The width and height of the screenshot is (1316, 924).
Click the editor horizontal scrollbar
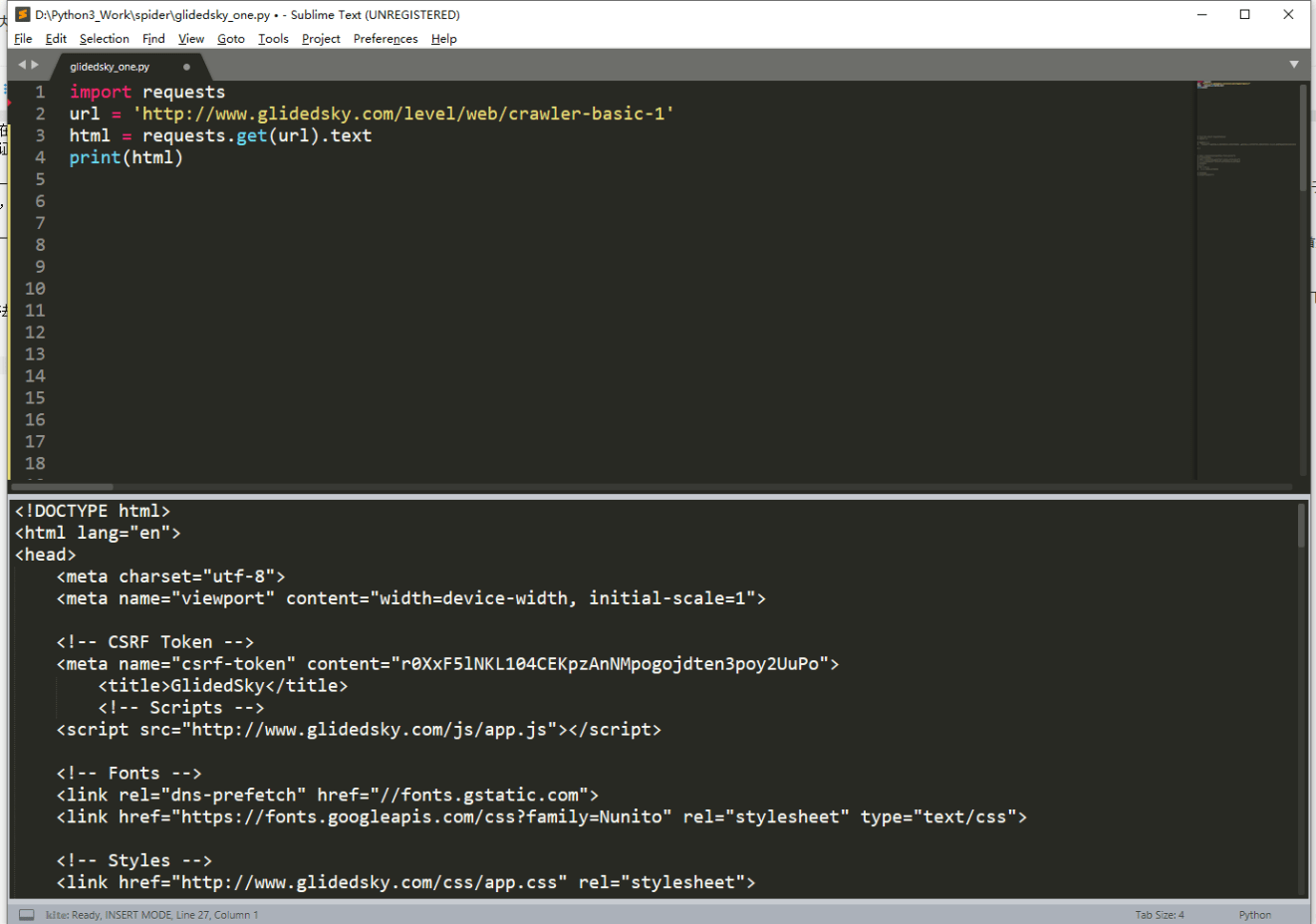62,487
